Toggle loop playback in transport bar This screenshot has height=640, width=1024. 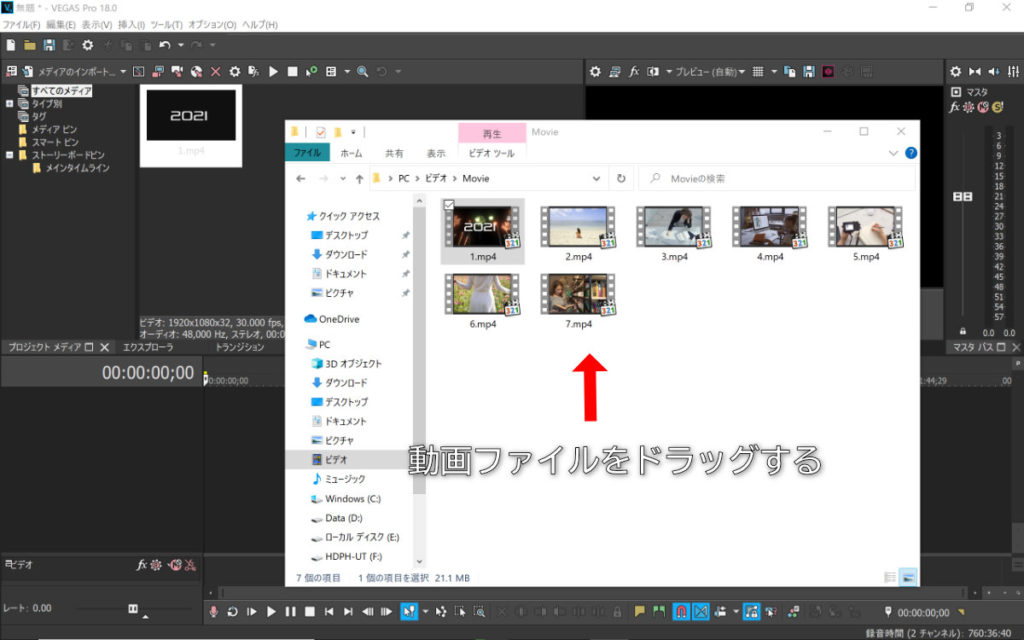point(232,611)
